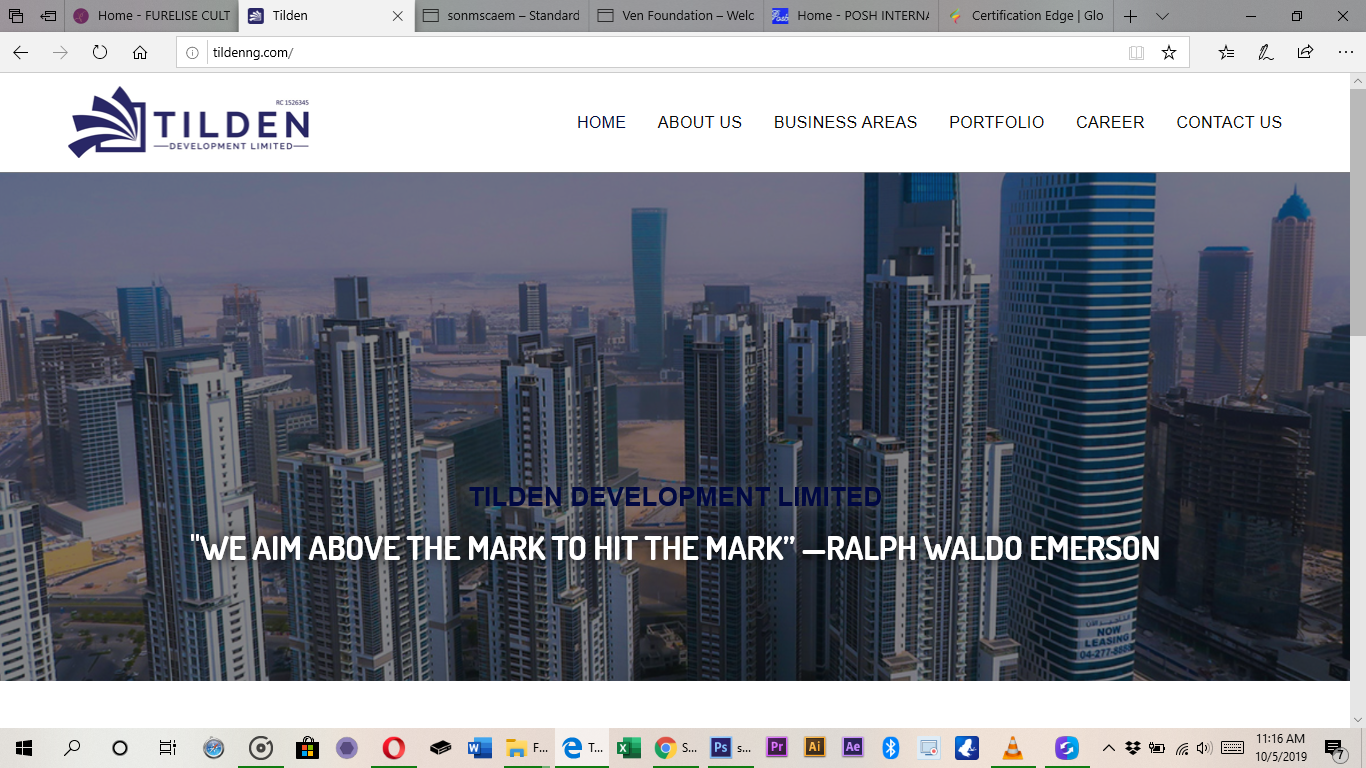Open the ABOUT US page

tap(700, 122)
